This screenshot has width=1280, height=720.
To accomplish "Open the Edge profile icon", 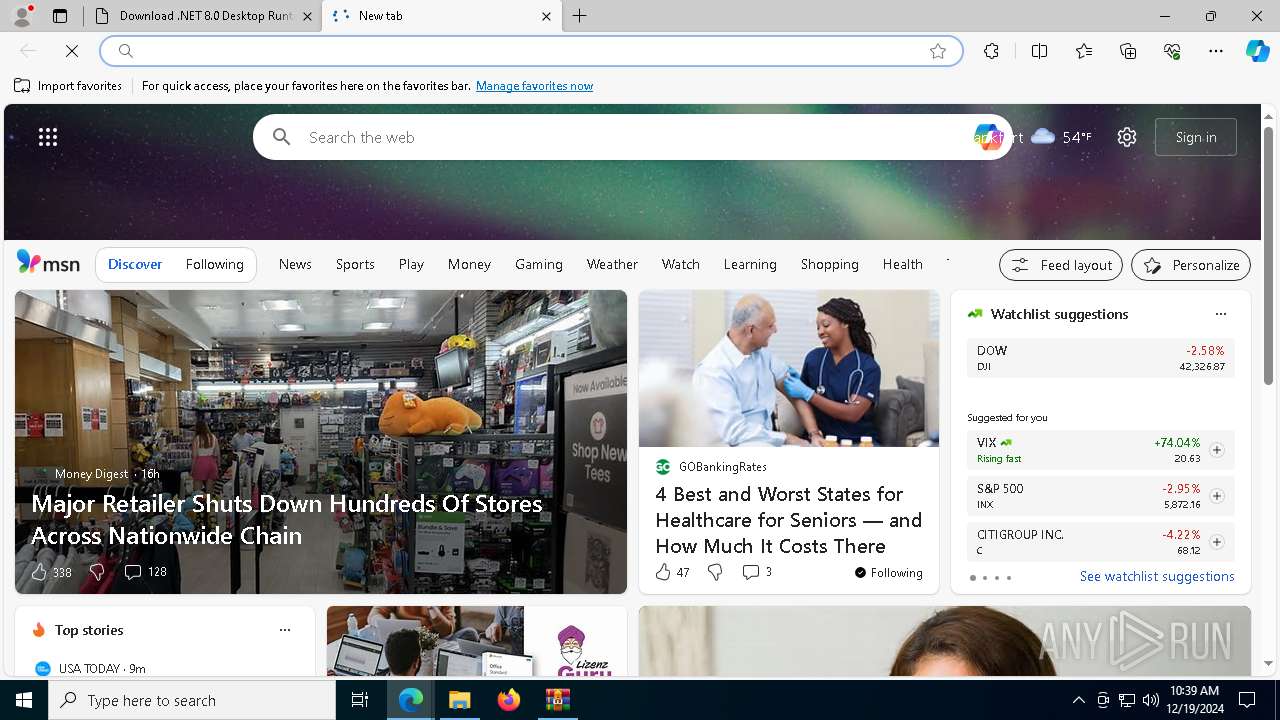I will tap(22, 16).
